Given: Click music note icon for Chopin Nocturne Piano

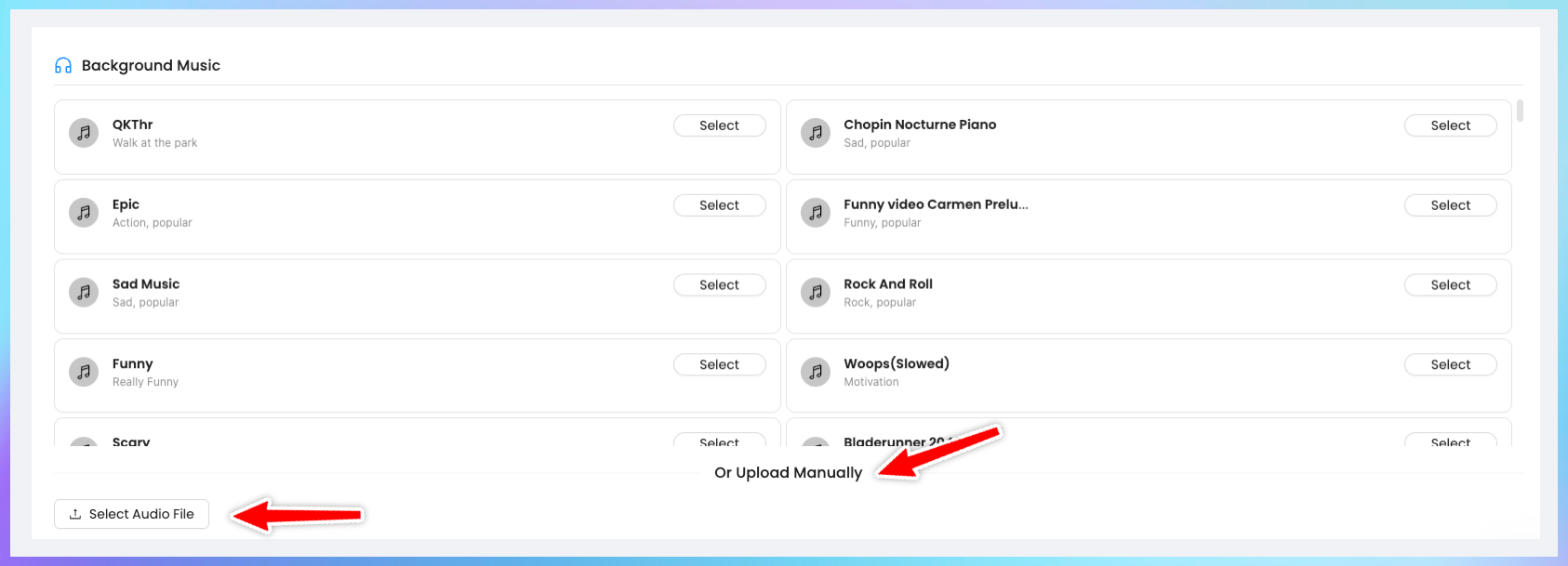Looking at the screenshot, I should 816,133.
